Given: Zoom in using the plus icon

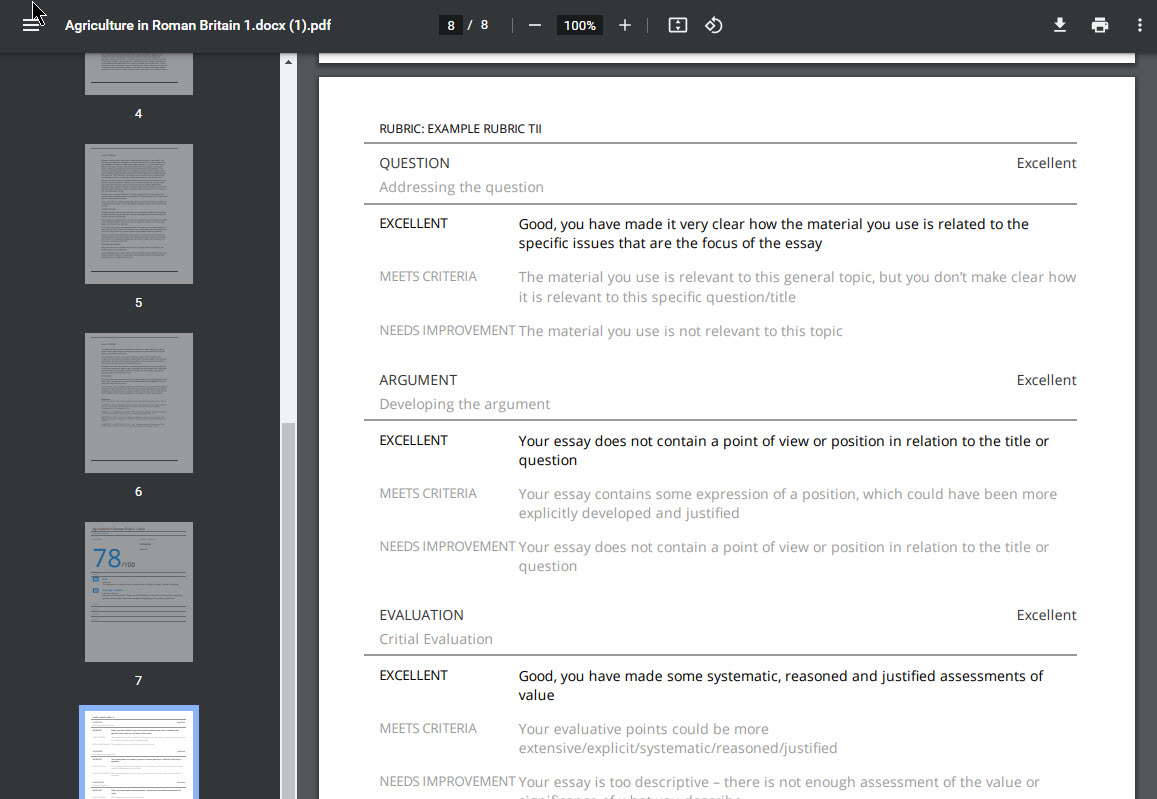Looking at the screenshot, I should [x=624, y=25].
